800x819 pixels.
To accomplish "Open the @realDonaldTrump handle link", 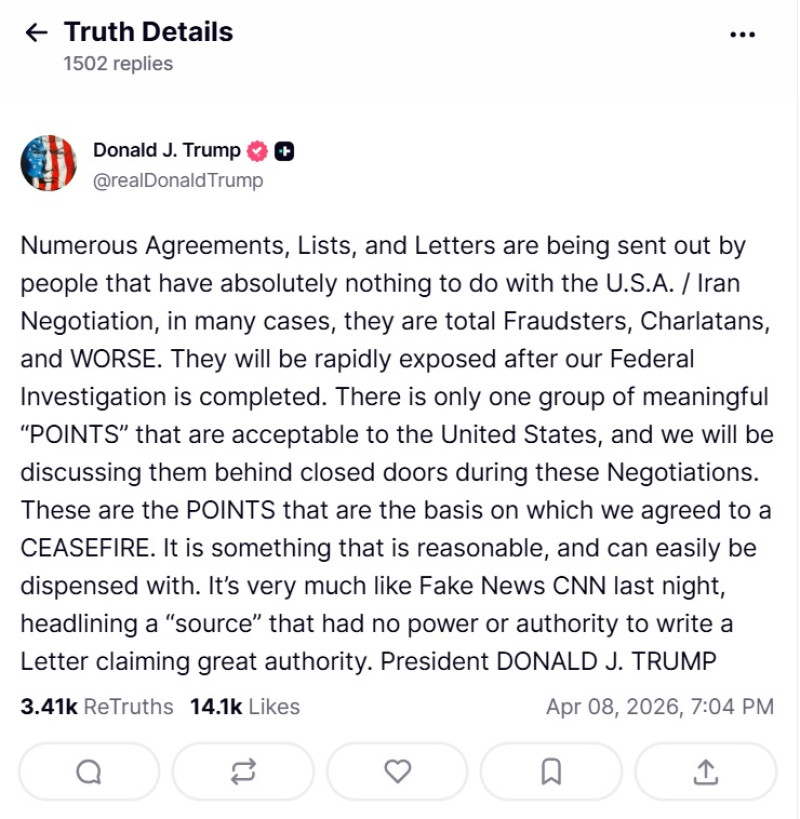I will (x=178, y=180).
